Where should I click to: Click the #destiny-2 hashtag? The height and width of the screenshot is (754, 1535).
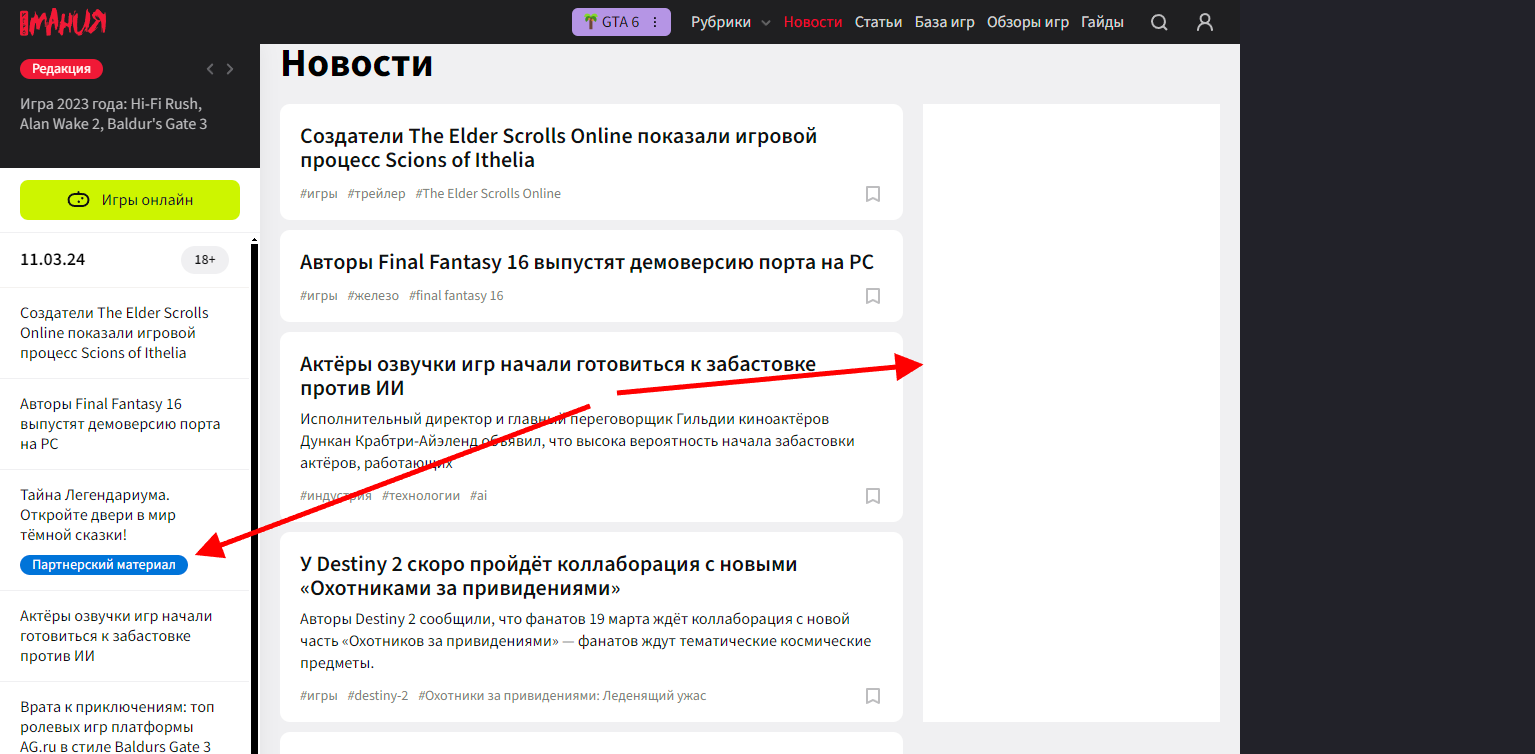378,695
